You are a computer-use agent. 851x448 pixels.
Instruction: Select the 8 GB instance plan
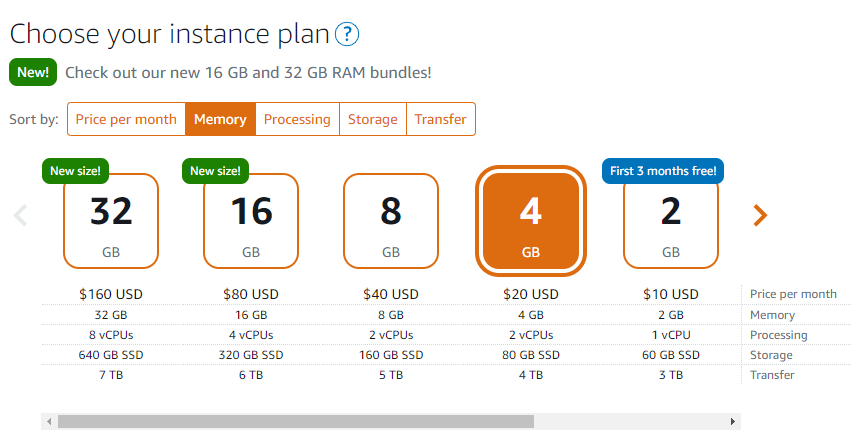click(391, 221)
